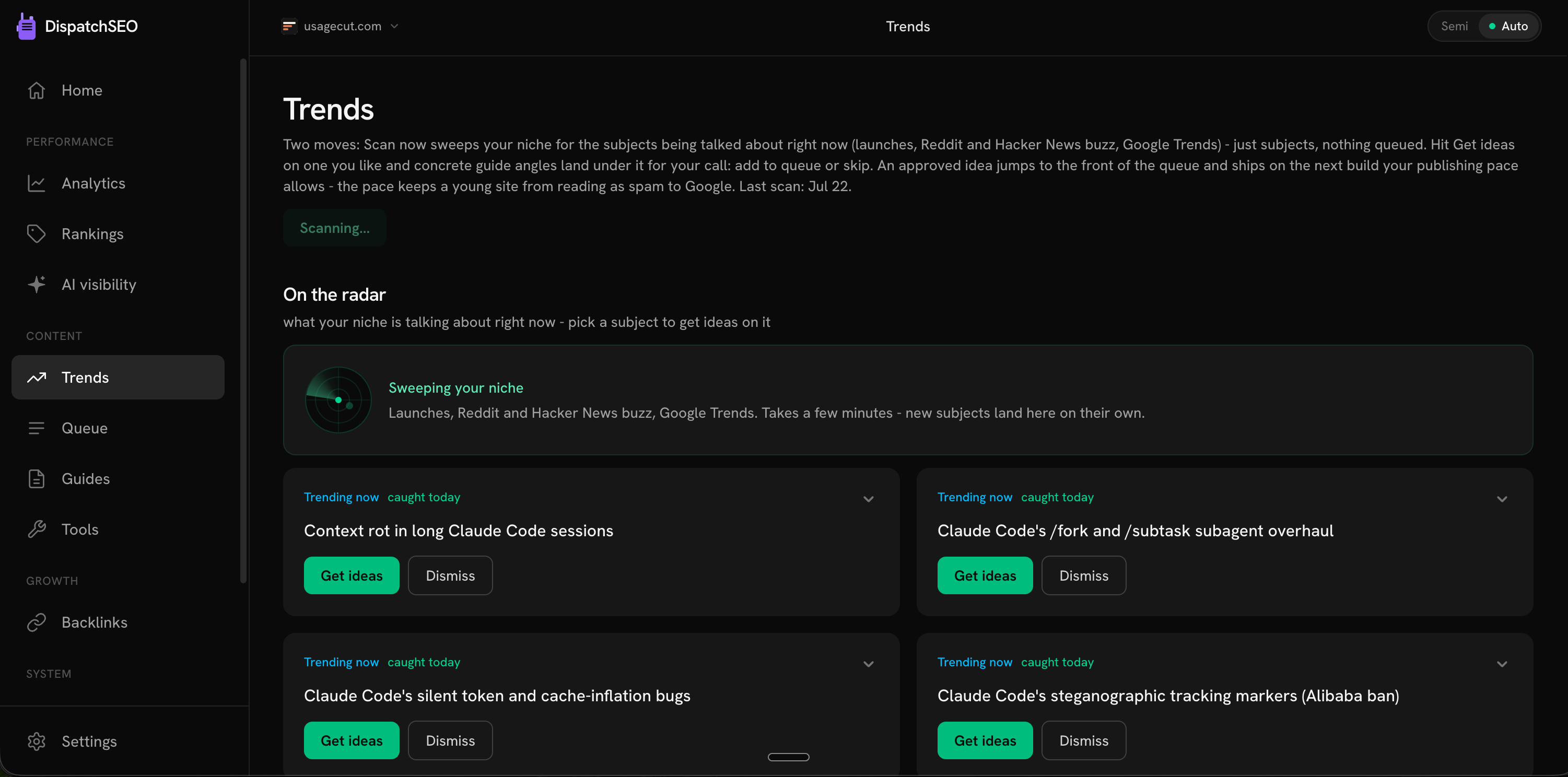The height and width of the screenshot is (777, 1568).
Task: Click the large Trends page heading
Action: tap(328, 109)
